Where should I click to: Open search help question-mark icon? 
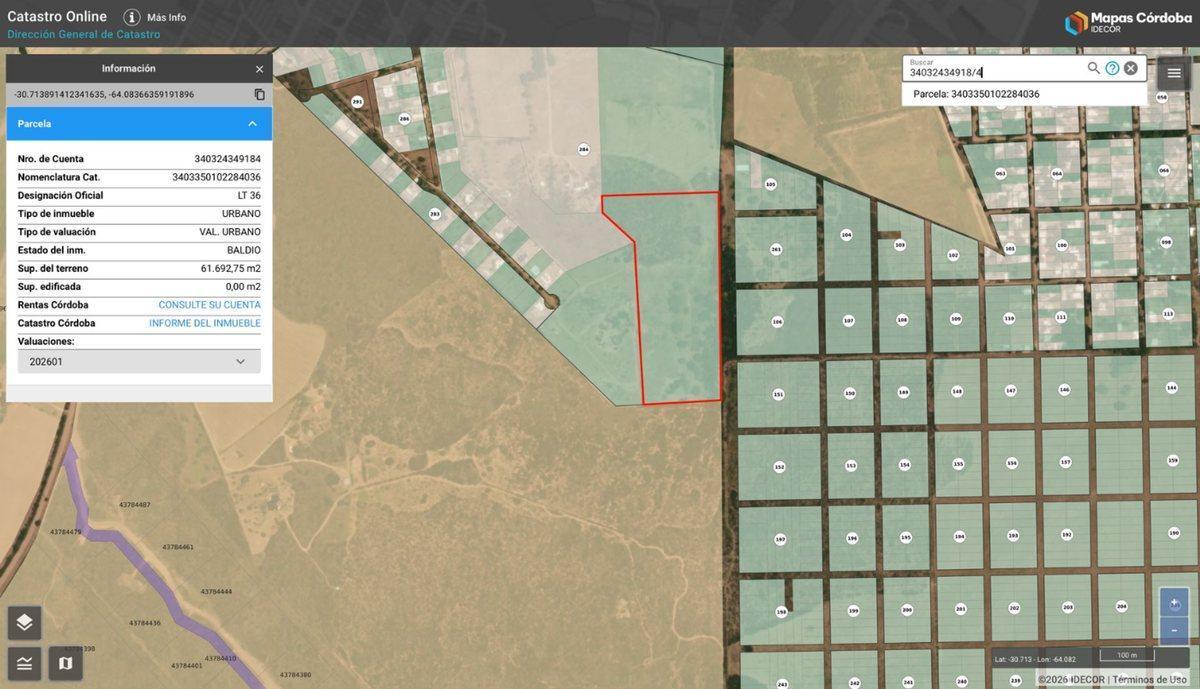pos(1112,68)
